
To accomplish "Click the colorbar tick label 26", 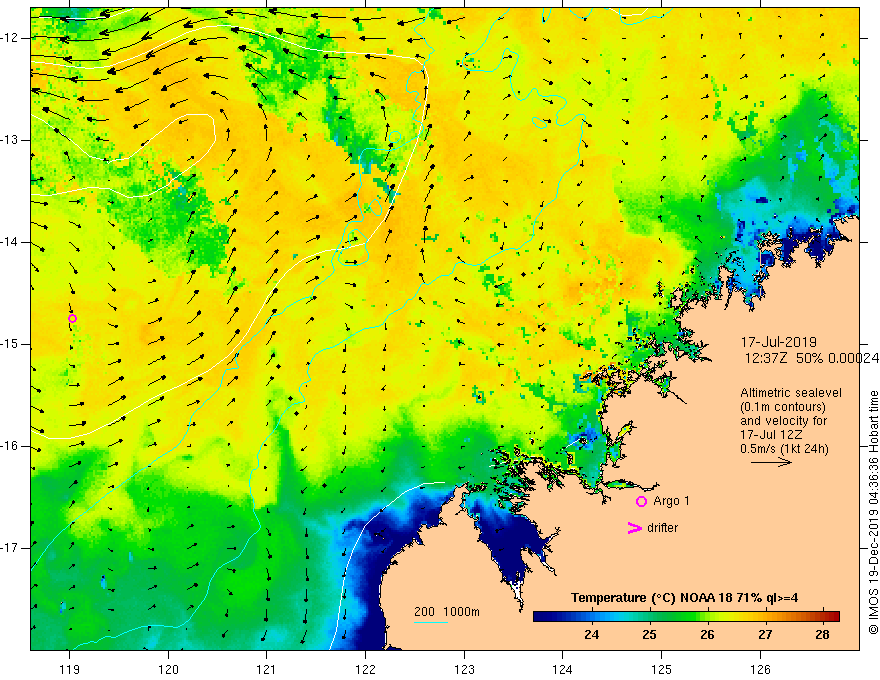I will point(707,635).
